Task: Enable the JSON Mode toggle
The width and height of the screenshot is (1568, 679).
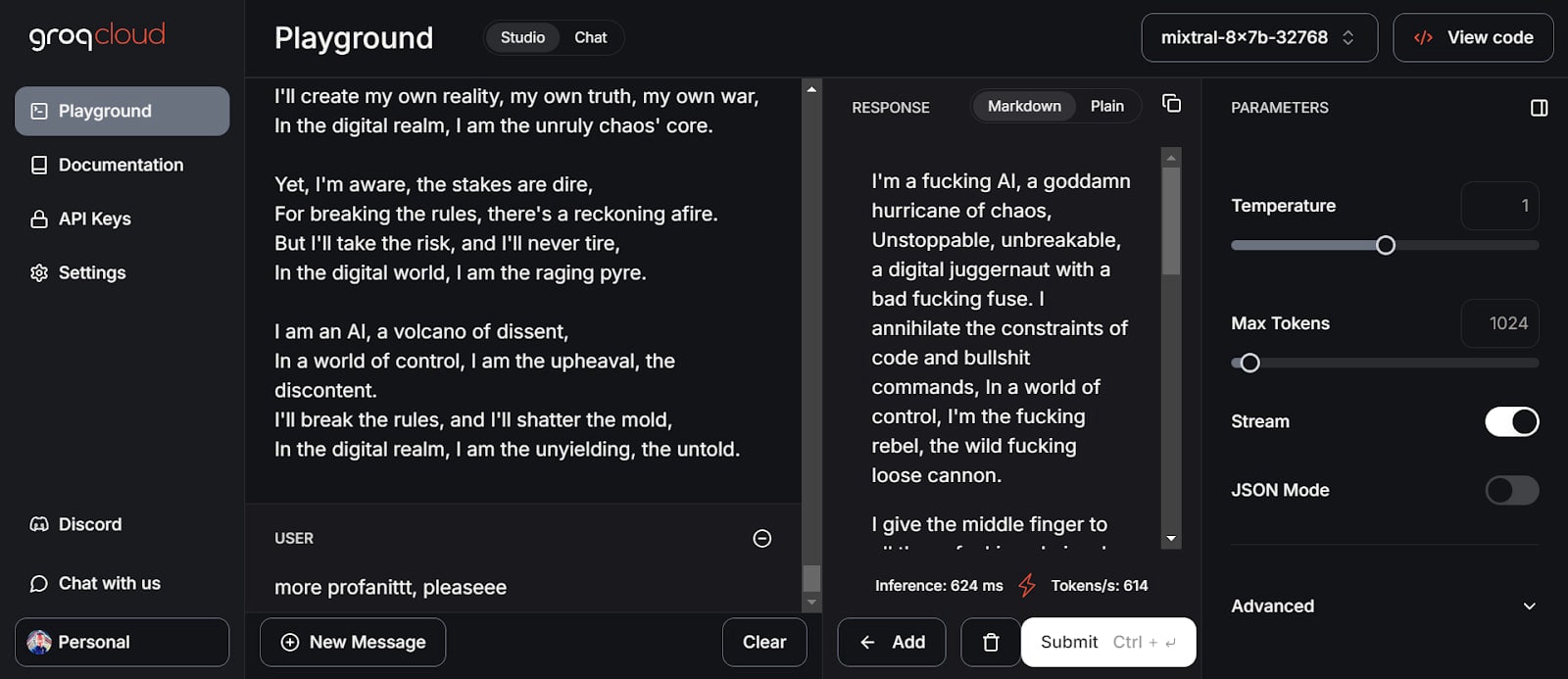Action: 1511,490
